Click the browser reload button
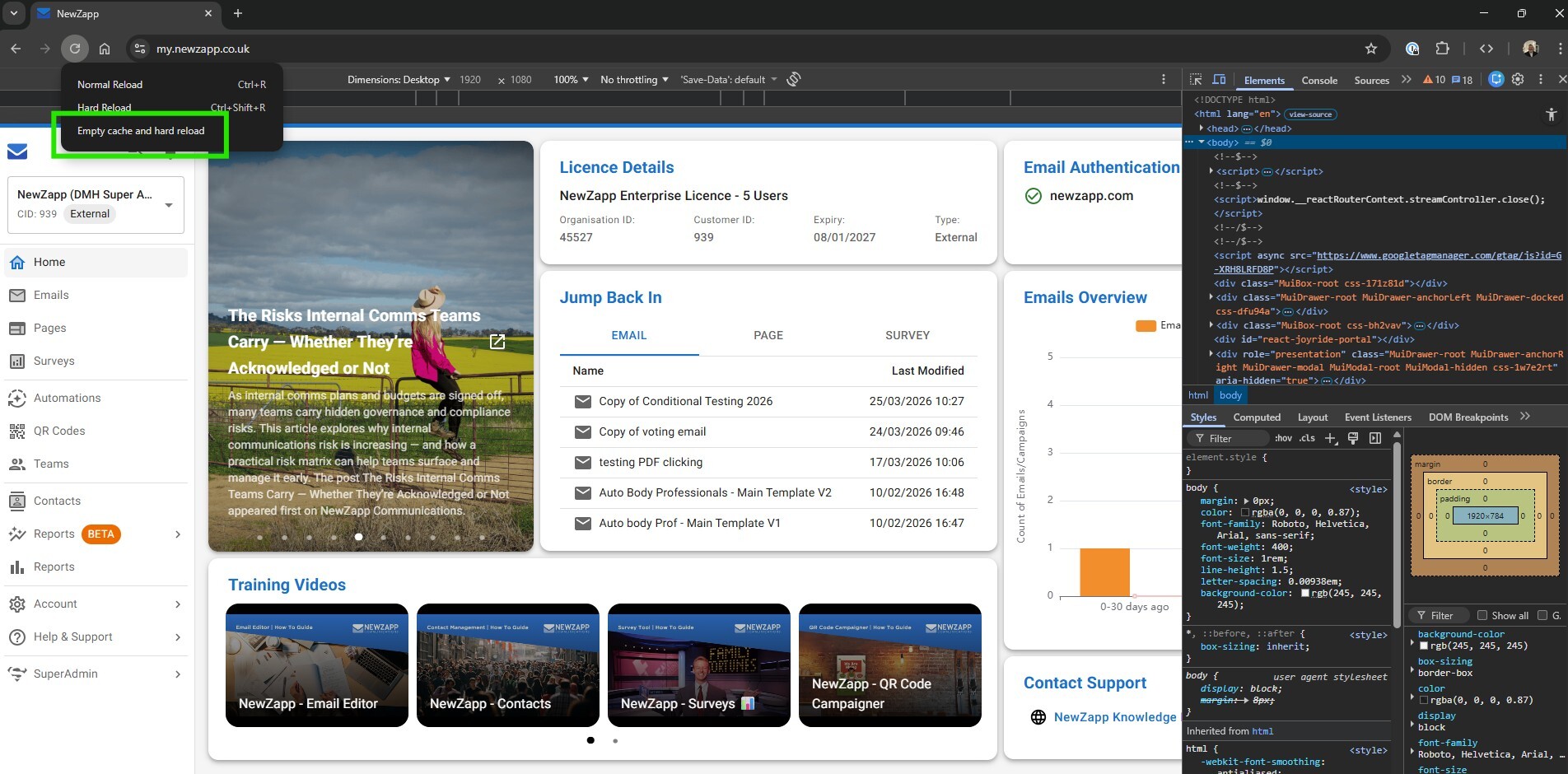This screenshot has height=774, width=1568. tap(75, 49)
